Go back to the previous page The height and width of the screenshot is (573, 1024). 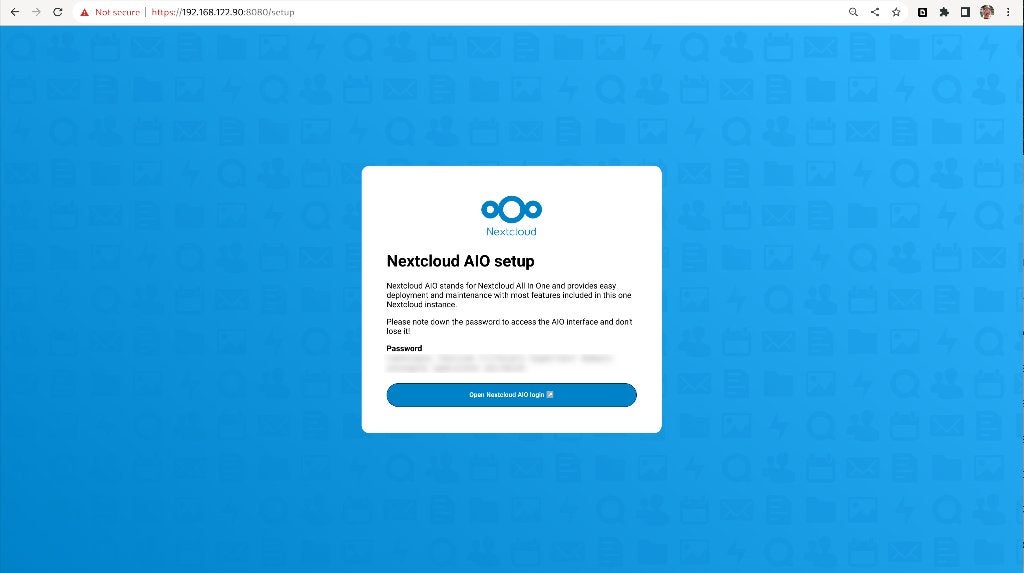pyautogui.click(x=15, y=12)
